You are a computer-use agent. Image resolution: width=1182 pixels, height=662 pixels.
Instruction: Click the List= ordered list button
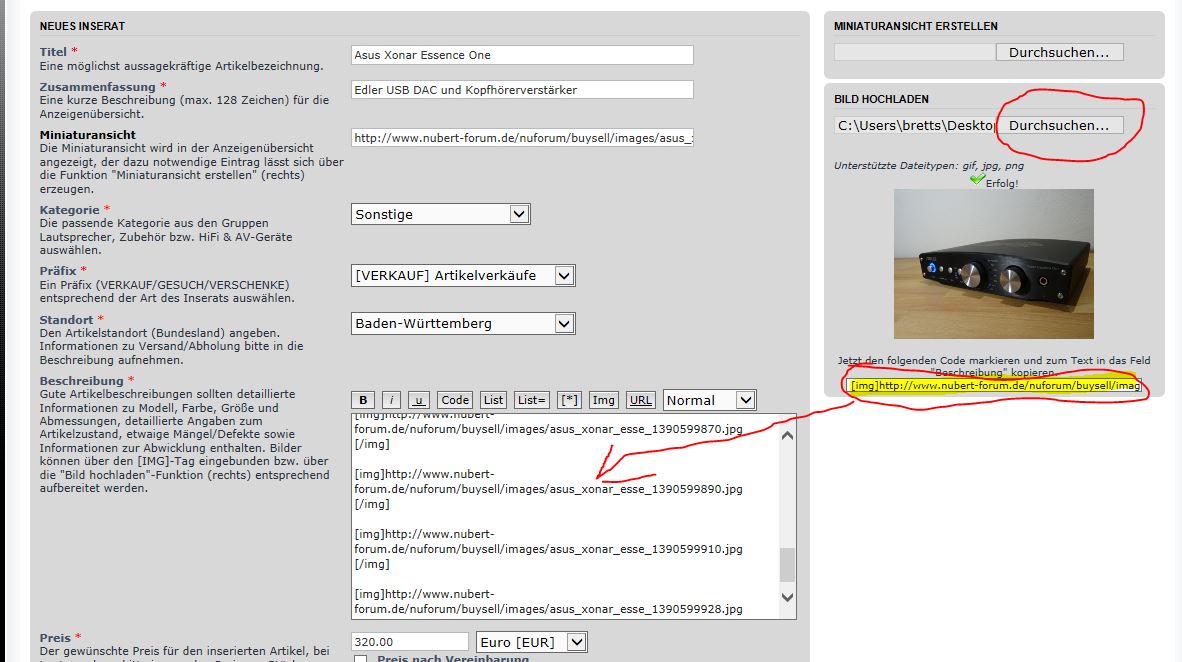click(x=532, y=400)
